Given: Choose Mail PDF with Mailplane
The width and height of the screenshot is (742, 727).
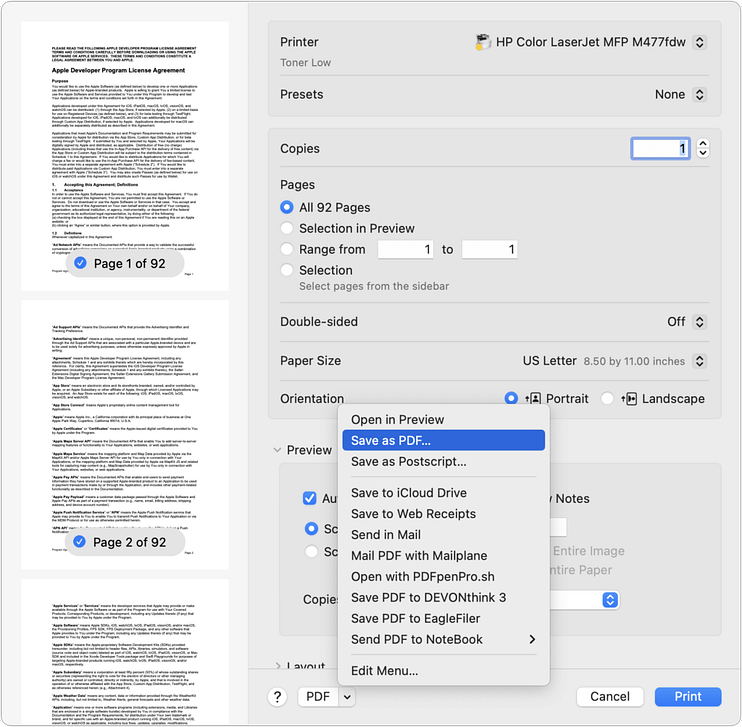Looking at the screenshot, I should pos(443,556).
